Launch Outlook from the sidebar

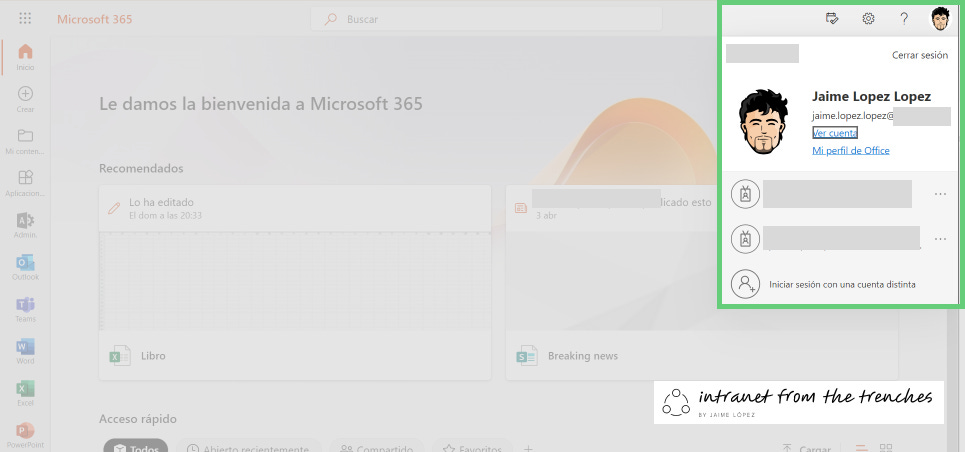[25, 267]
